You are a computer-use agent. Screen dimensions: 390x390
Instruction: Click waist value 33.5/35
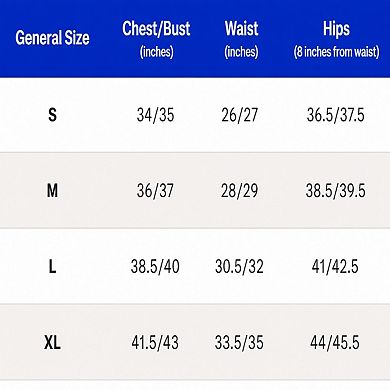239,342
